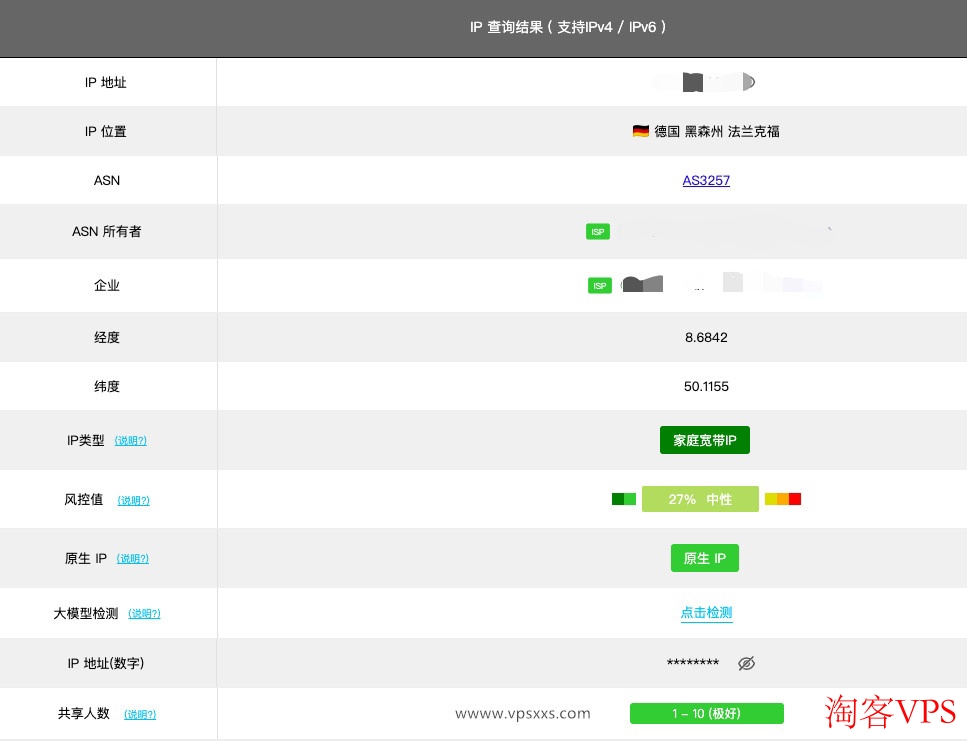Click the masked ******** numeric IP value

click(x=693, y=663)
